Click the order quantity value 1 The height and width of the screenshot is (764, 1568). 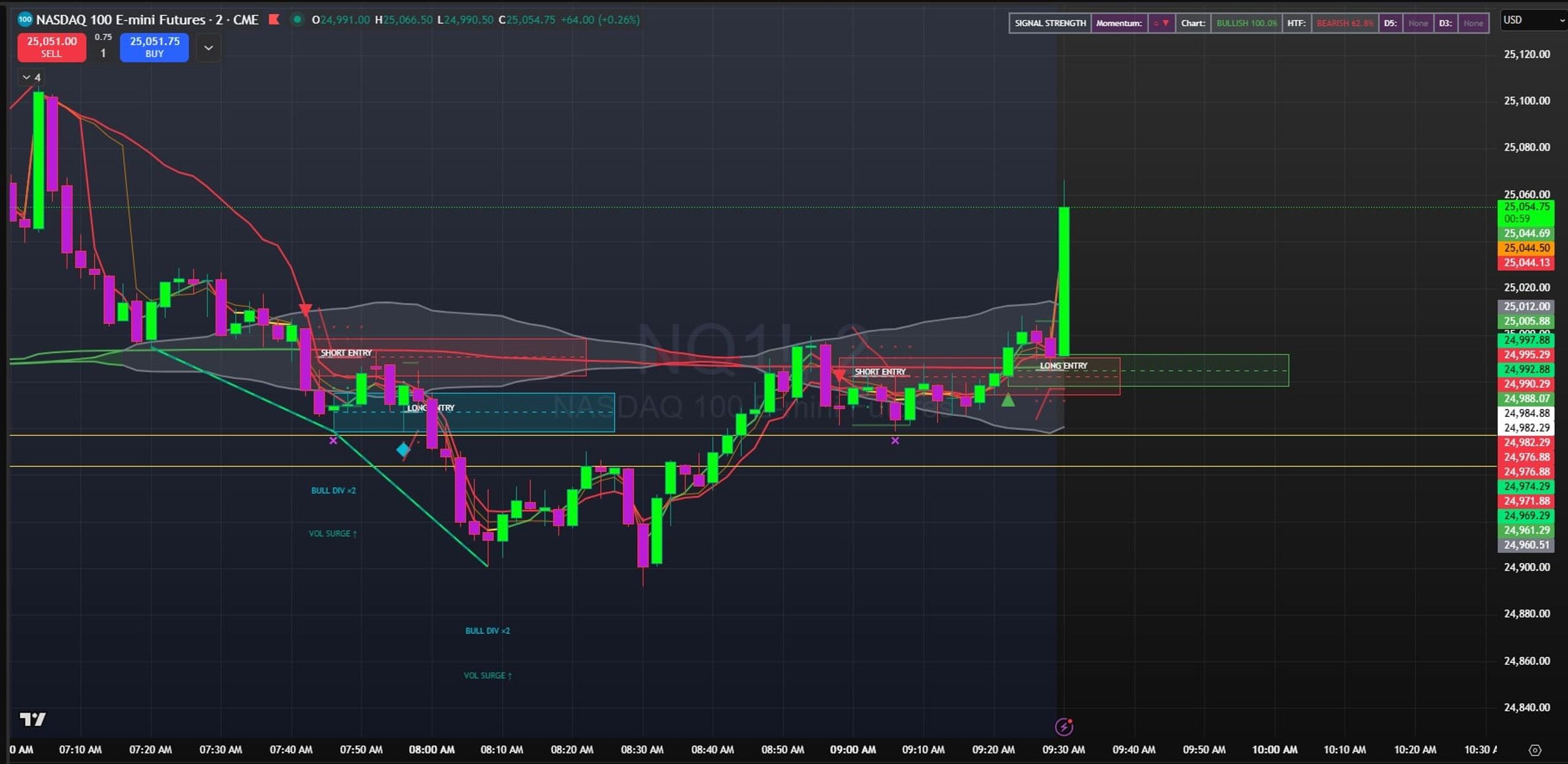click(x=103, y=53)
